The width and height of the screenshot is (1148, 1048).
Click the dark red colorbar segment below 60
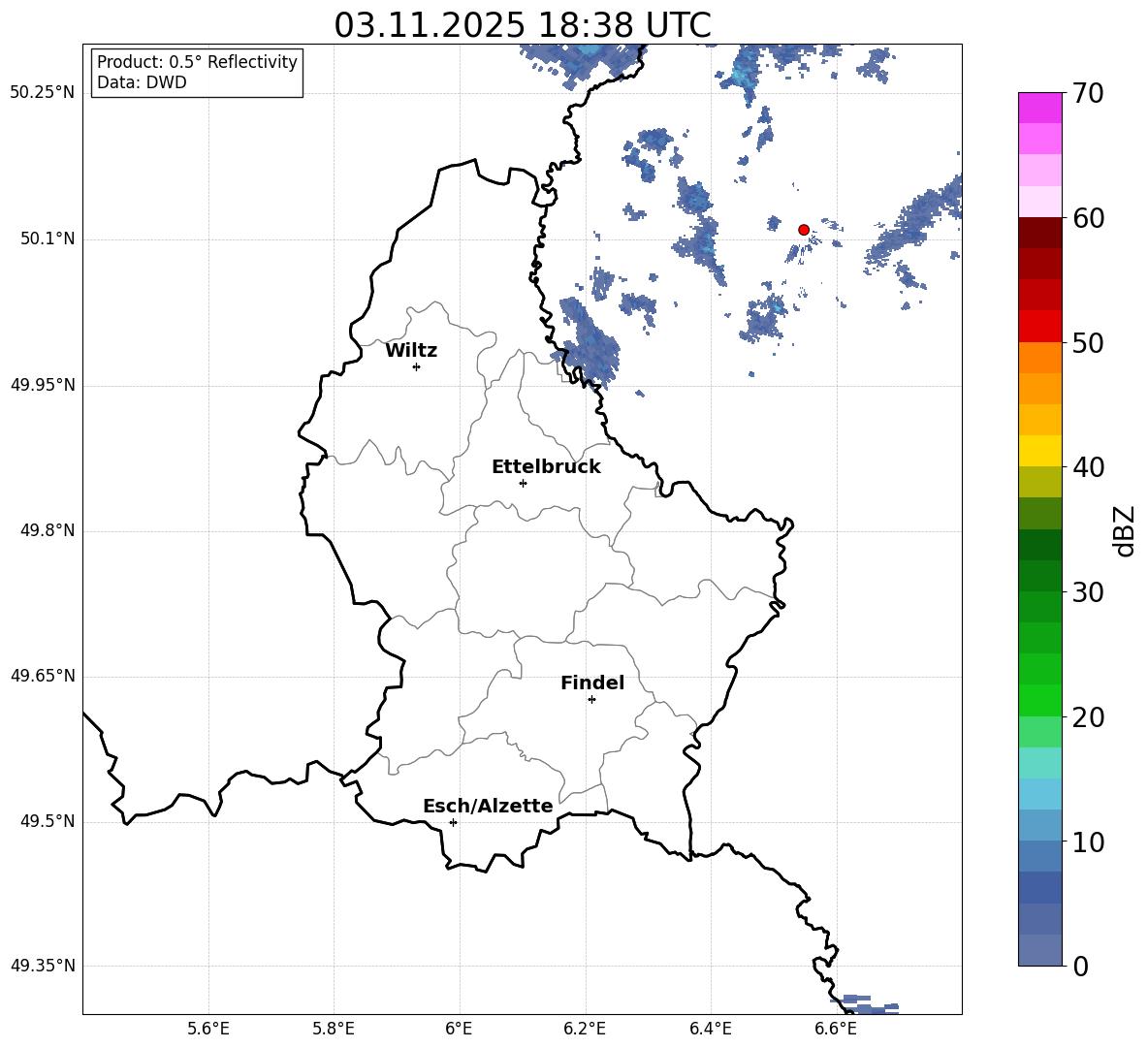tap(1039, 233)
